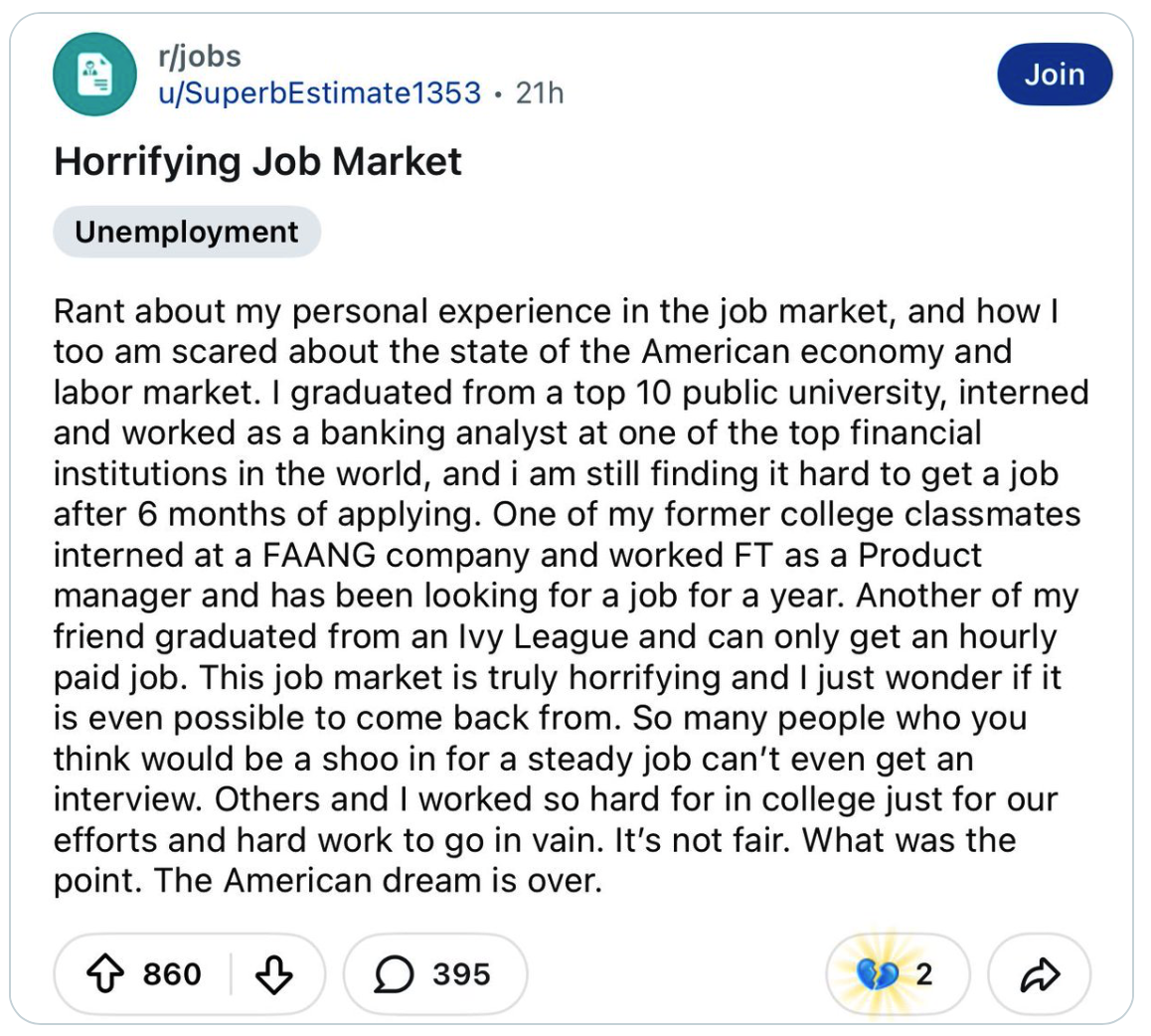
Task: Go to the r/jobs subreddit link
Action: point(199,57)
